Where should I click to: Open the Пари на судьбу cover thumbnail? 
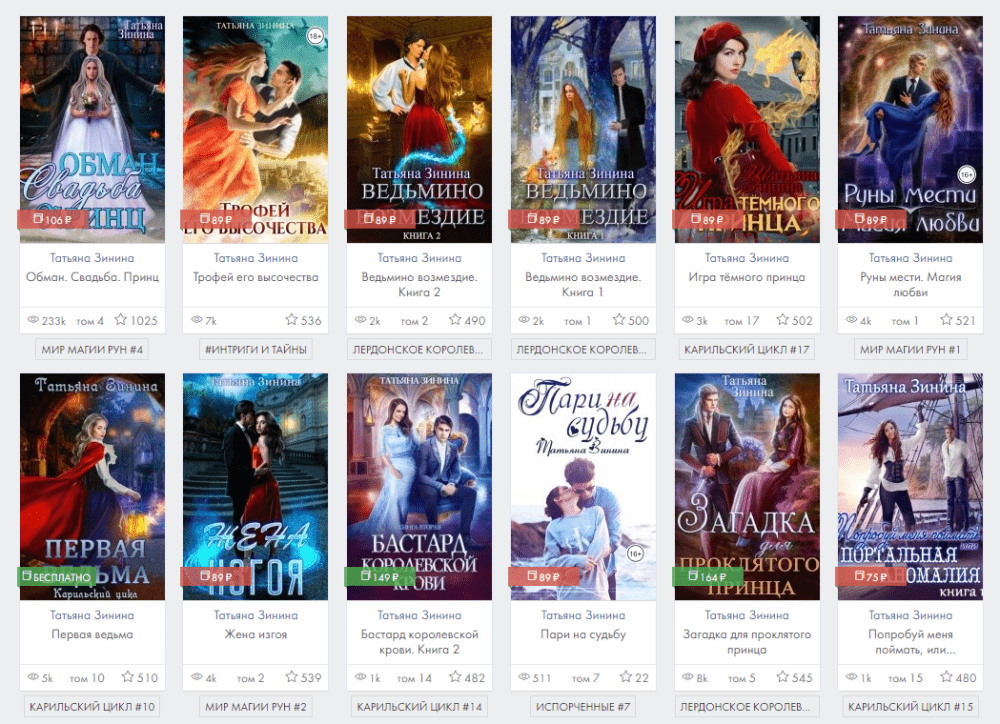[x=583, y=487]
